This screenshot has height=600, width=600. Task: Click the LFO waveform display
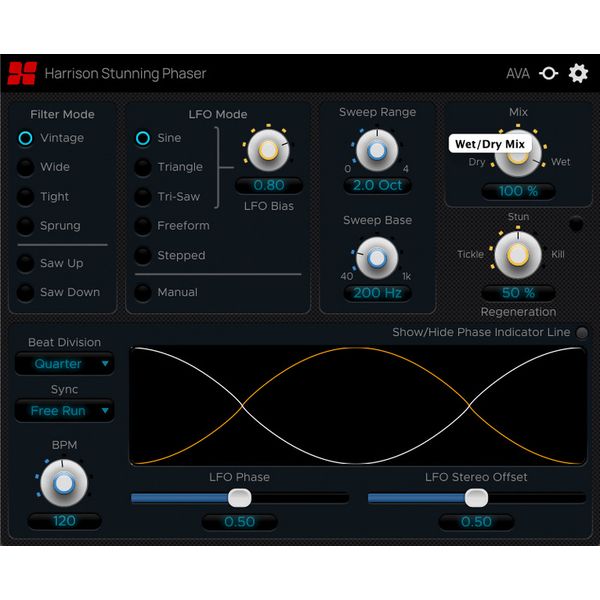pyautogui.click(x=358, y=406)
